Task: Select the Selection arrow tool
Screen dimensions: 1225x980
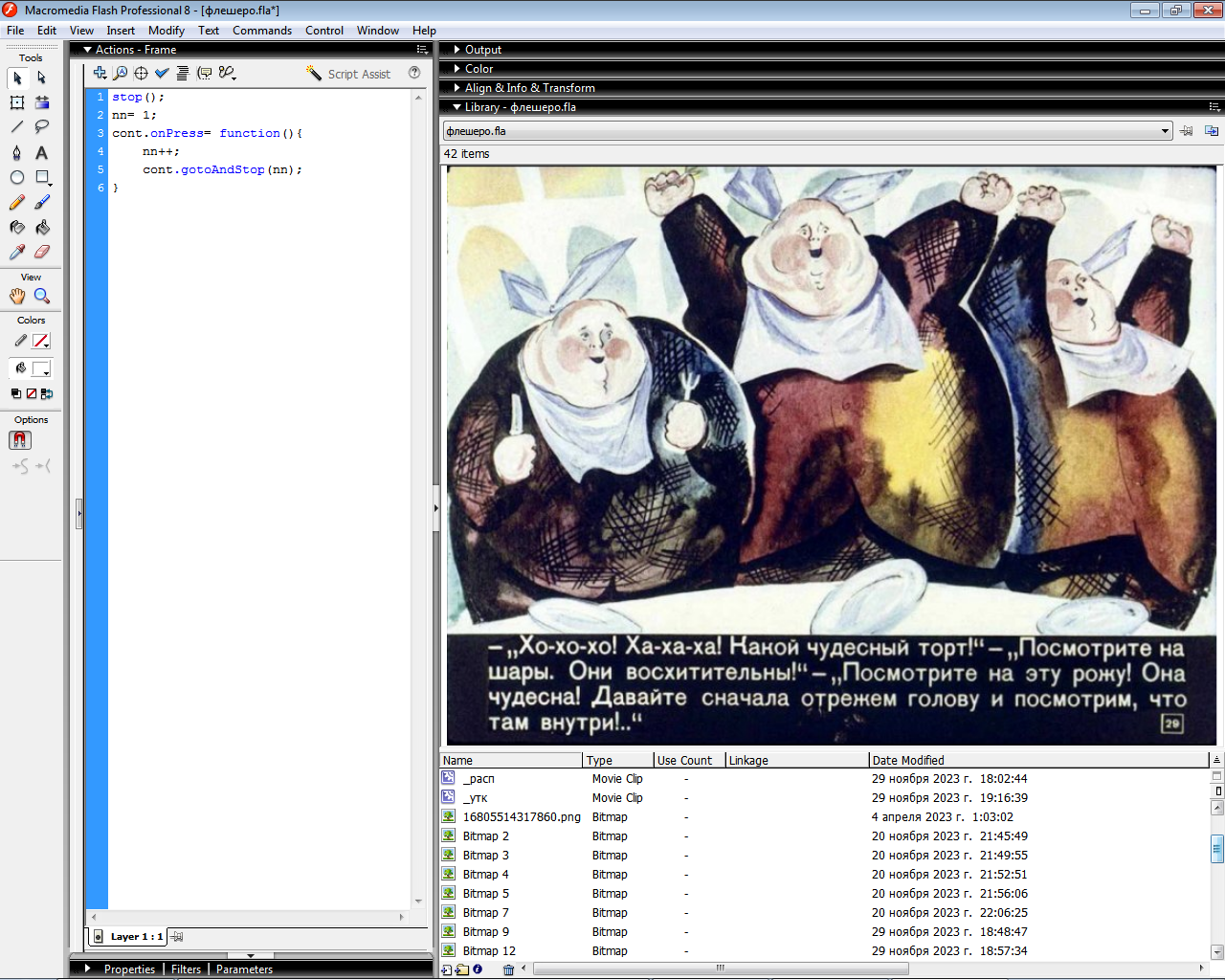Action: pos(17,78)
